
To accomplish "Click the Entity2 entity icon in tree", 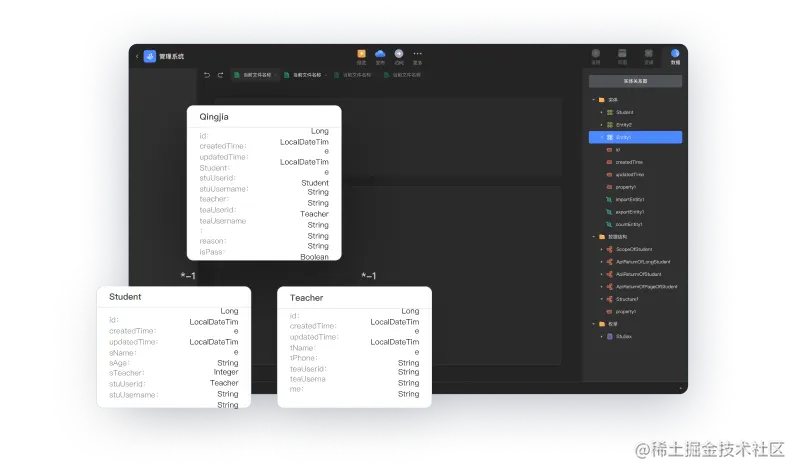I will click(x=610, y=125).
